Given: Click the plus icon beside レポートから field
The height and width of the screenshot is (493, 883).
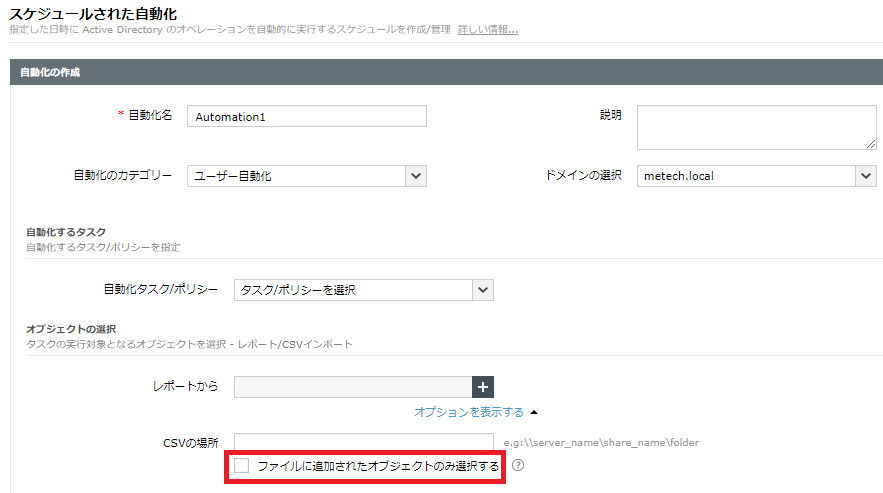Looking at the screenshot, I should point(483,387).
